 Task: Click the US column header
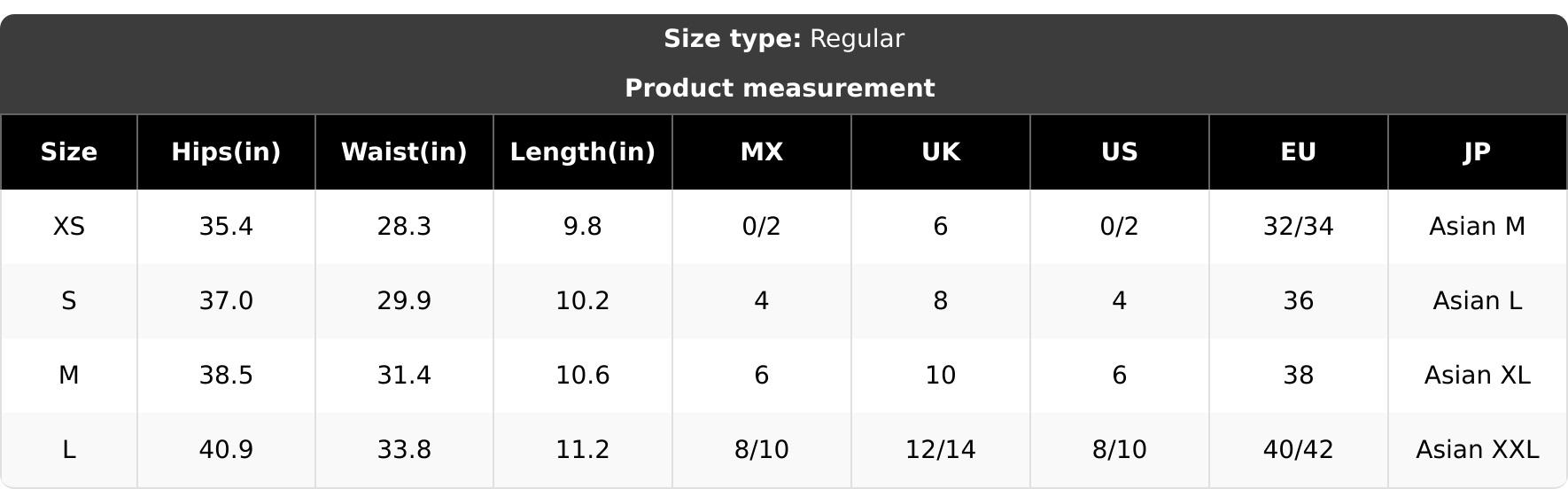click(1120, 152)
